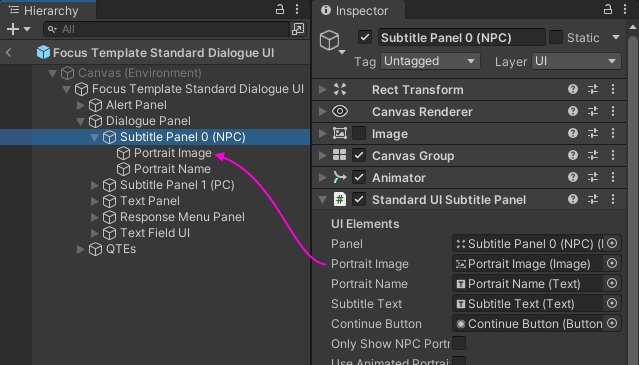Screen dimensions: 639x365
Task: Disable the Animator component checkbox
Action: (x=359, y=177)
